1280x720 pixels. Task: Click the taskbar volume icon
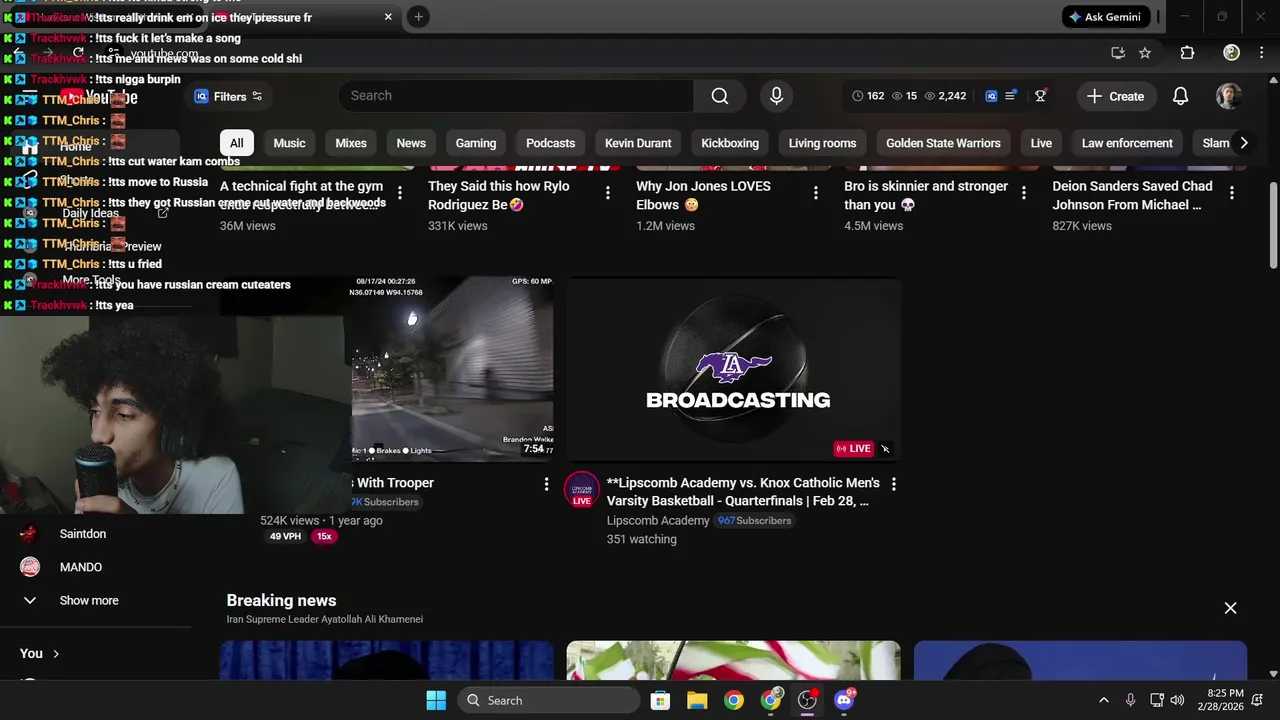click(1177, 700)
